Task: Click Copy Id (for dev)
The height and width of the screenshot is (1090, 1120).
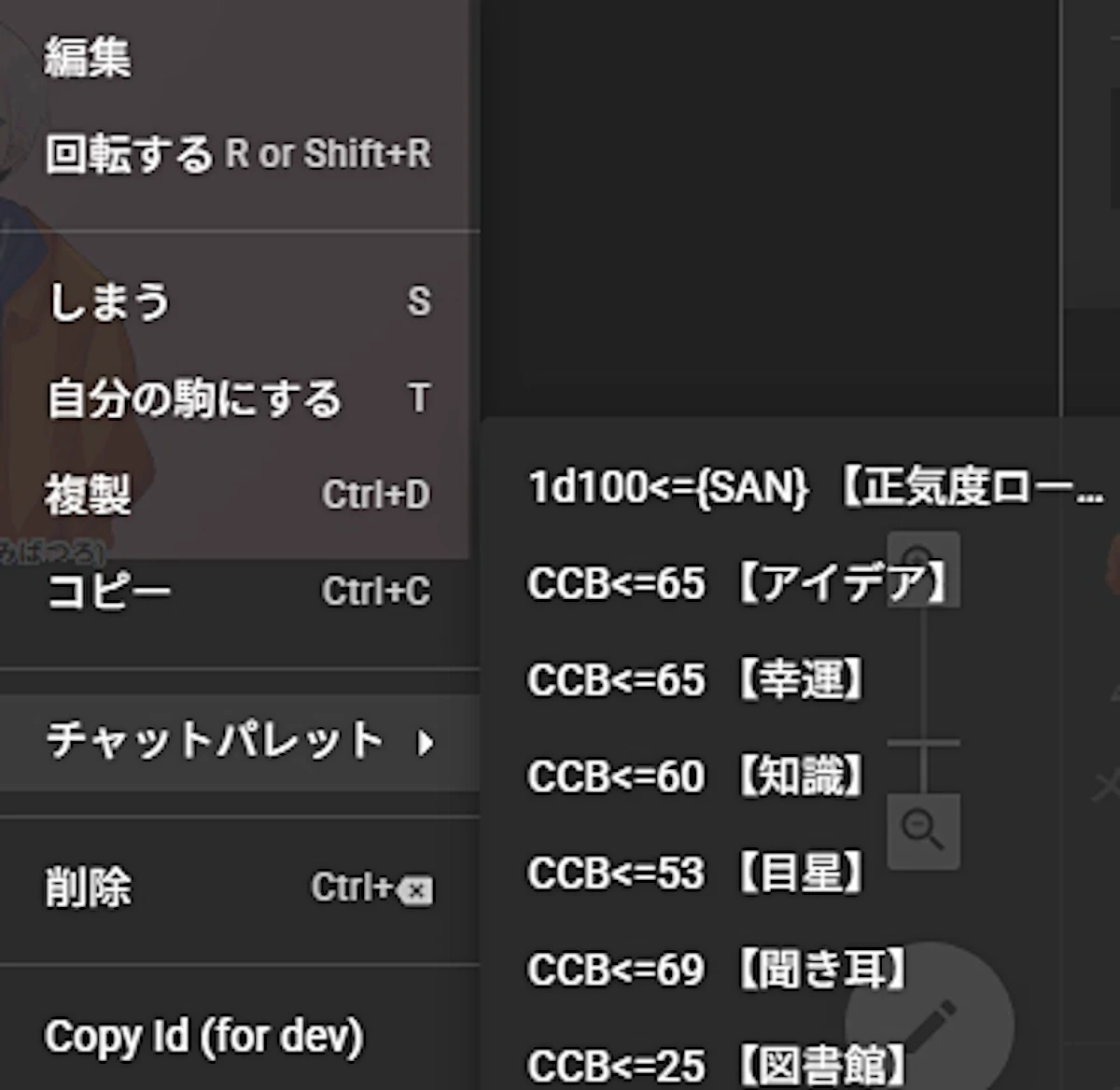Action: tap(203, 1036)
